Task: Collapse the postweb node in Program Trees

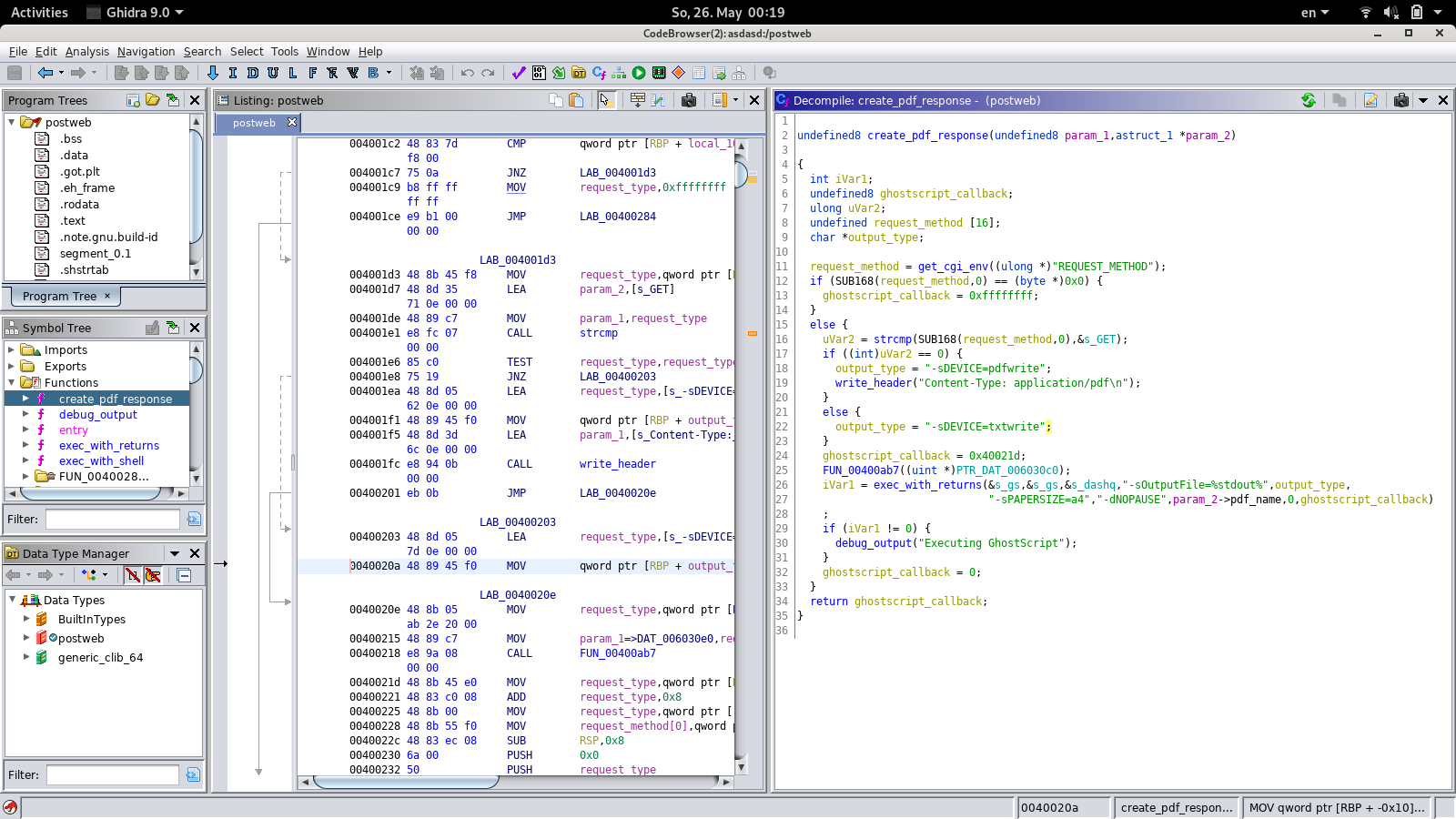Action: pyautogui.click(x=12, y=122)
